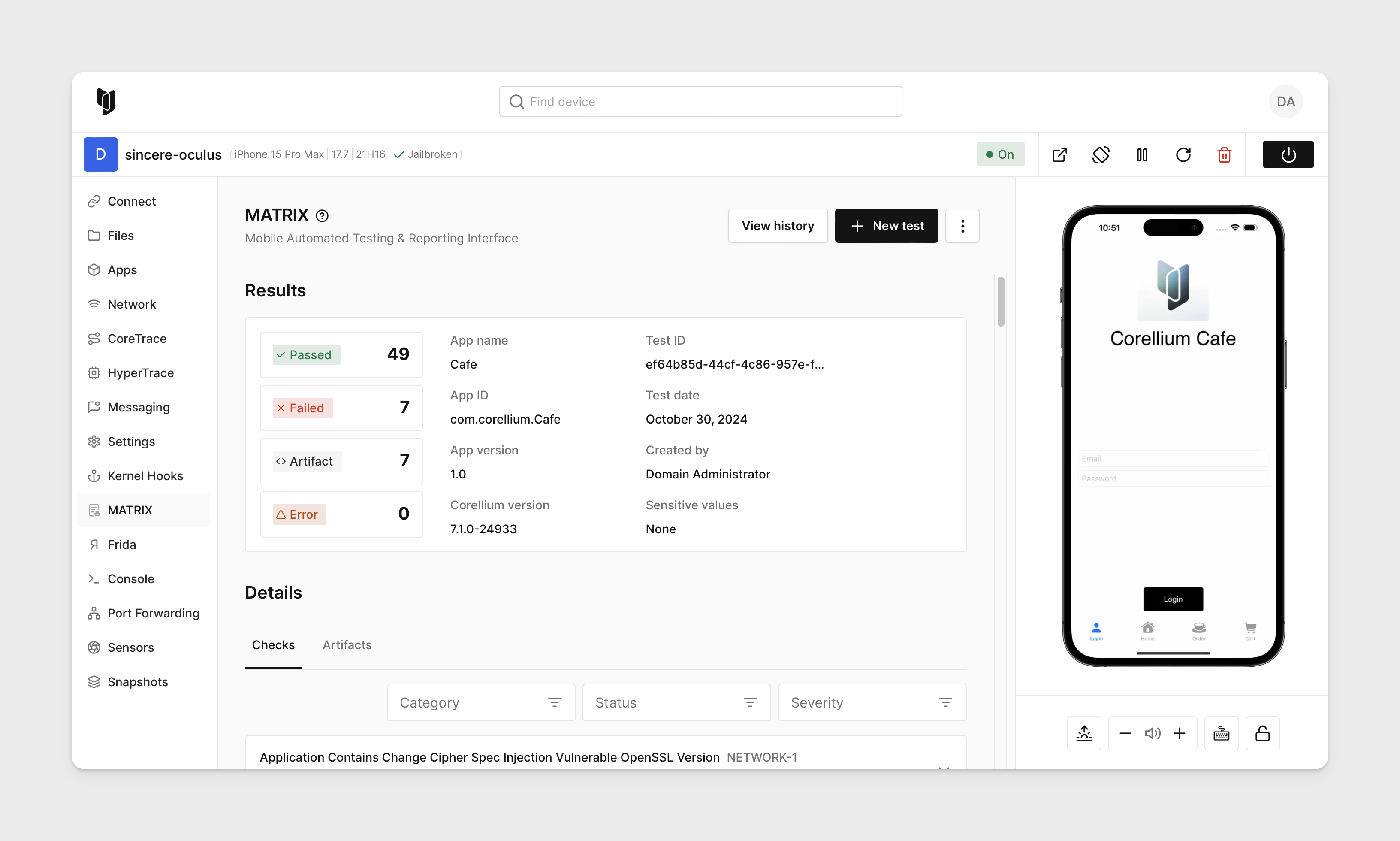
Task: Open Kernel Hooks panel
Action: (145, 475)
